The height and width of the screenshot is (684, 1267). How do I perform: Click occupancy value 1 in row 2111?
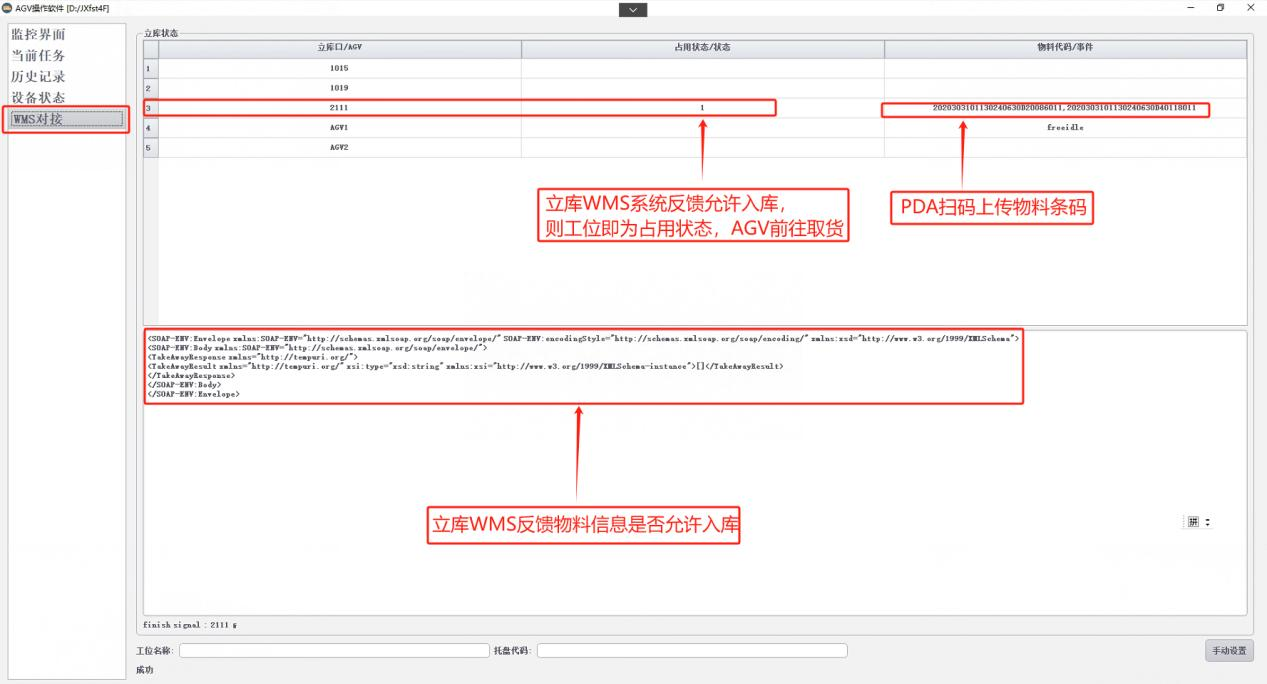[702, 108]
